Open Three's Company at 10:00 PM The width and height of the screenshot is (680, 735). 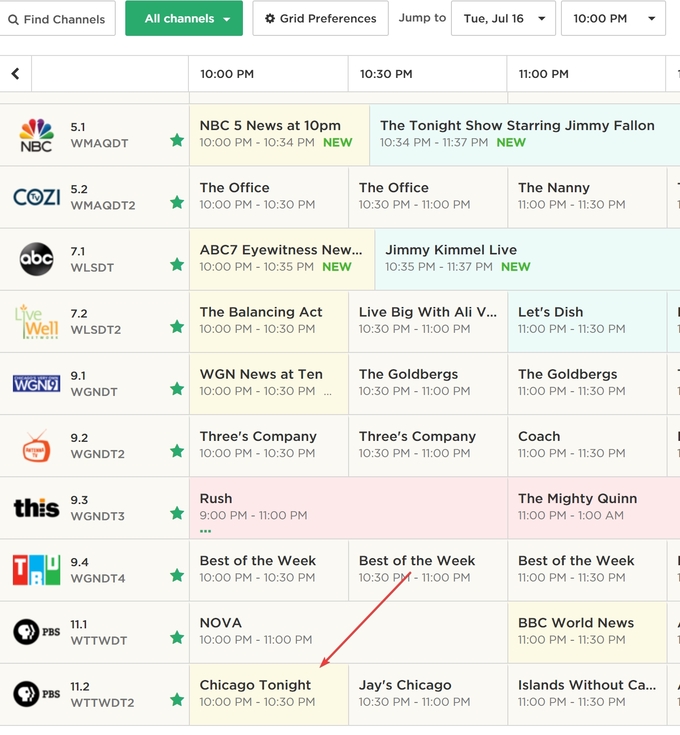tap(269, 446)
